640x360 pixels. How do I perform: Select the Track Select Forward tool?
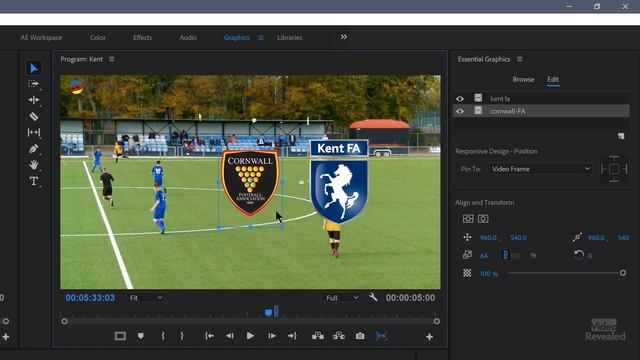pos(33,84)
